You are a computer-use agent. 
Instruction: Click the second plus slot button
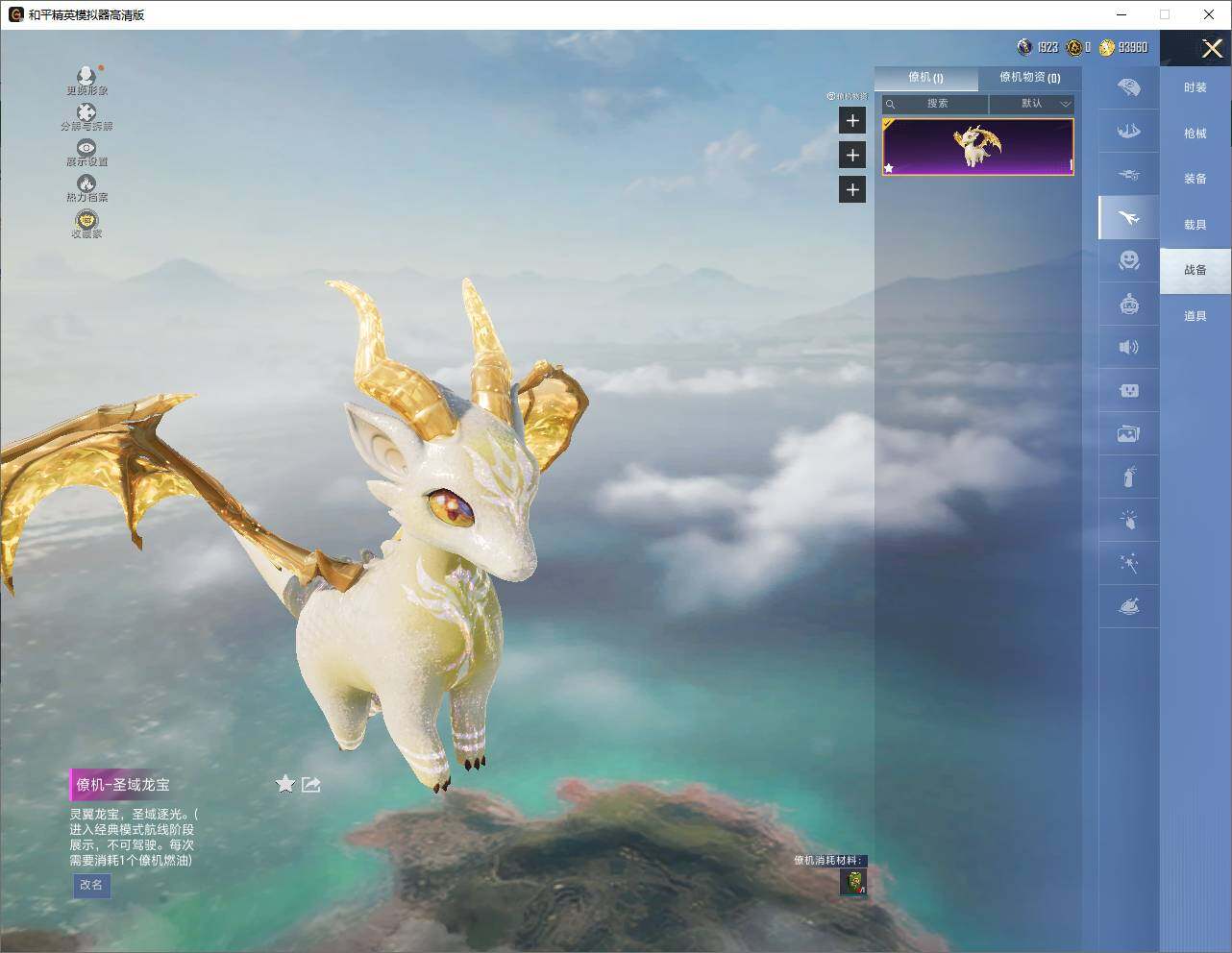point(852,155)
